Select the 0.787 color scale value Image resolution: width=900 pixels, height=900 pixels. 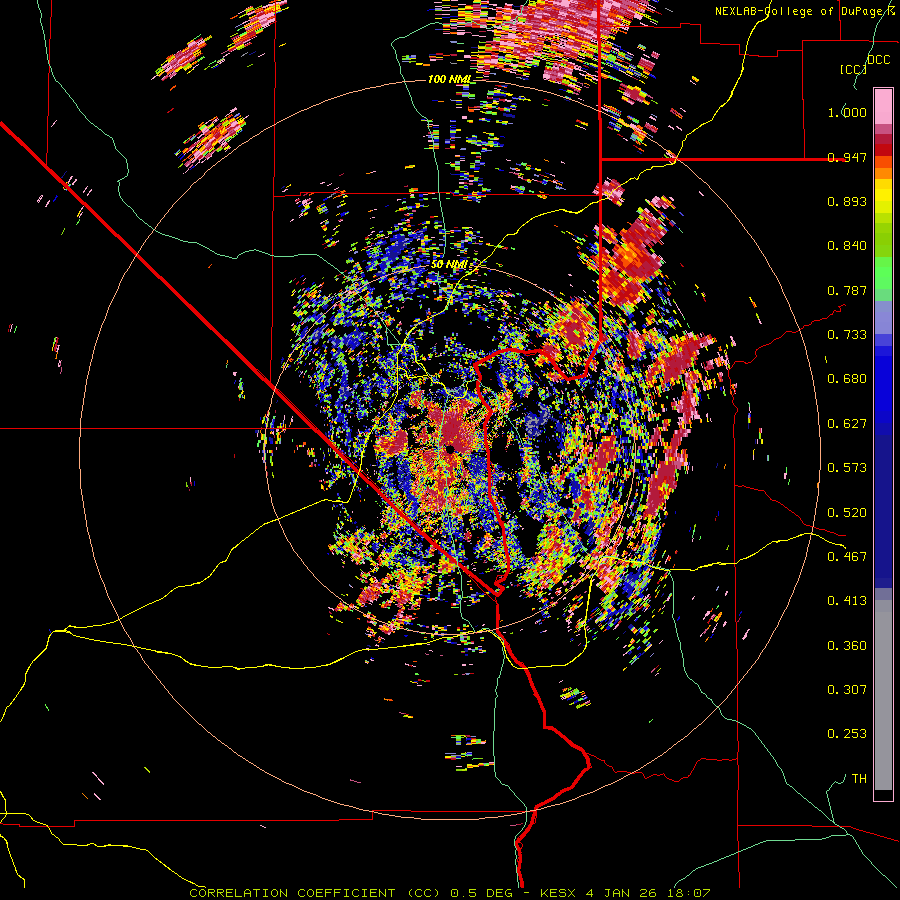tap(847, 290)
